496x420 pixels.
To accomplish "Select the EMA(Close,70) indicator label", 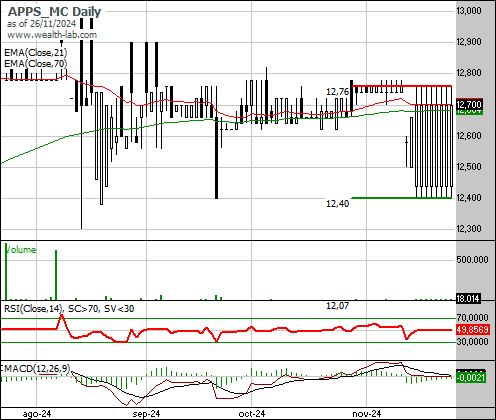I will pos(36,63).
